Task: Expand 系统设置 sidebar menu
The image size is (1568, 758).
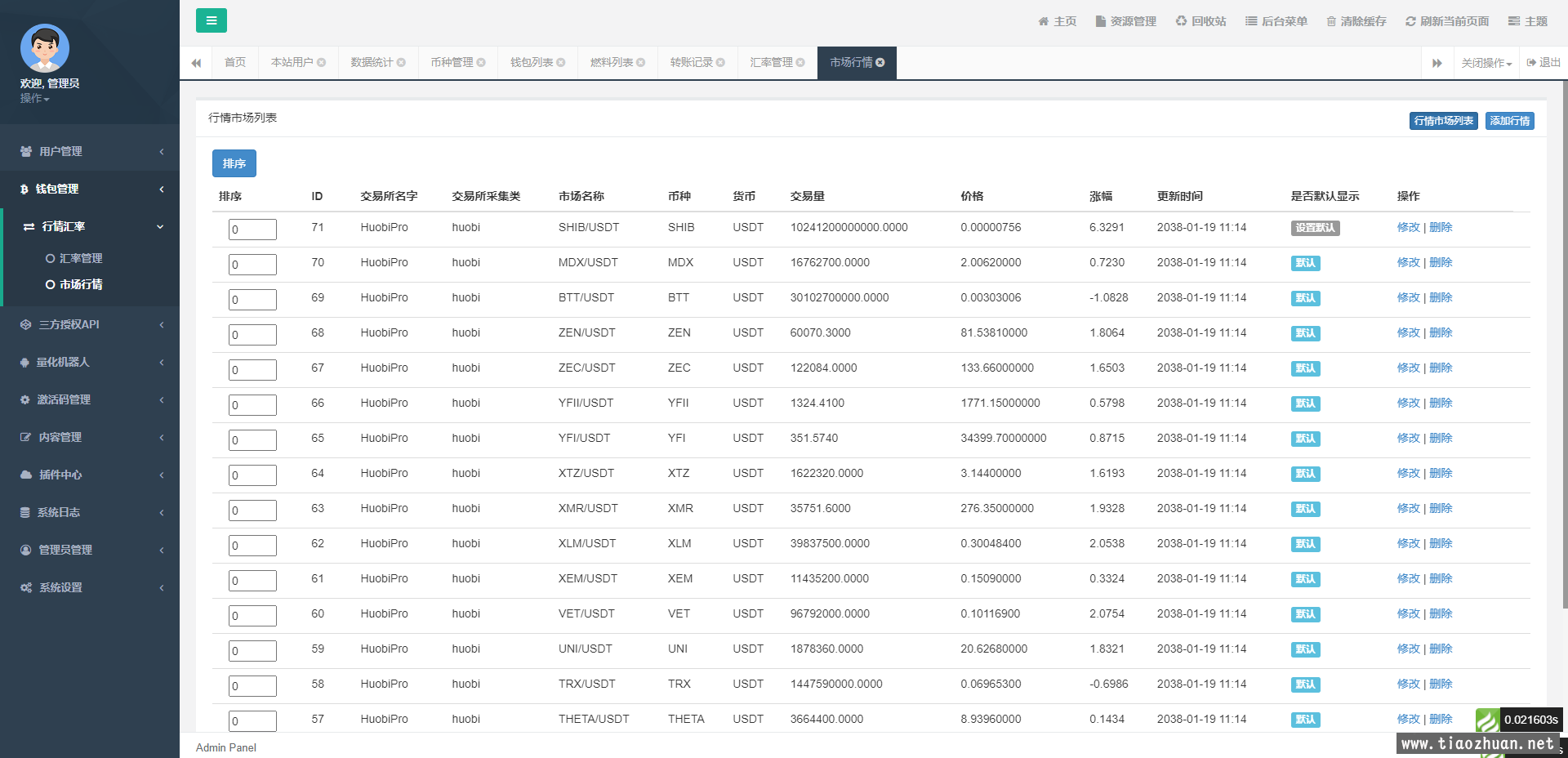Action: coord(90,587)
